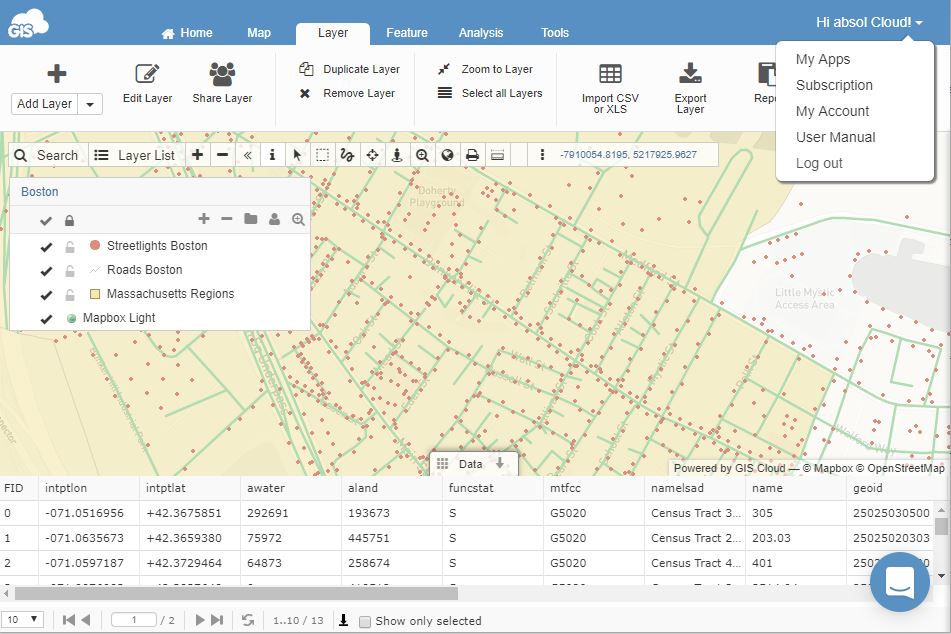Open the Home tab
Screen dimensions: 951x634
pos(187,33)
